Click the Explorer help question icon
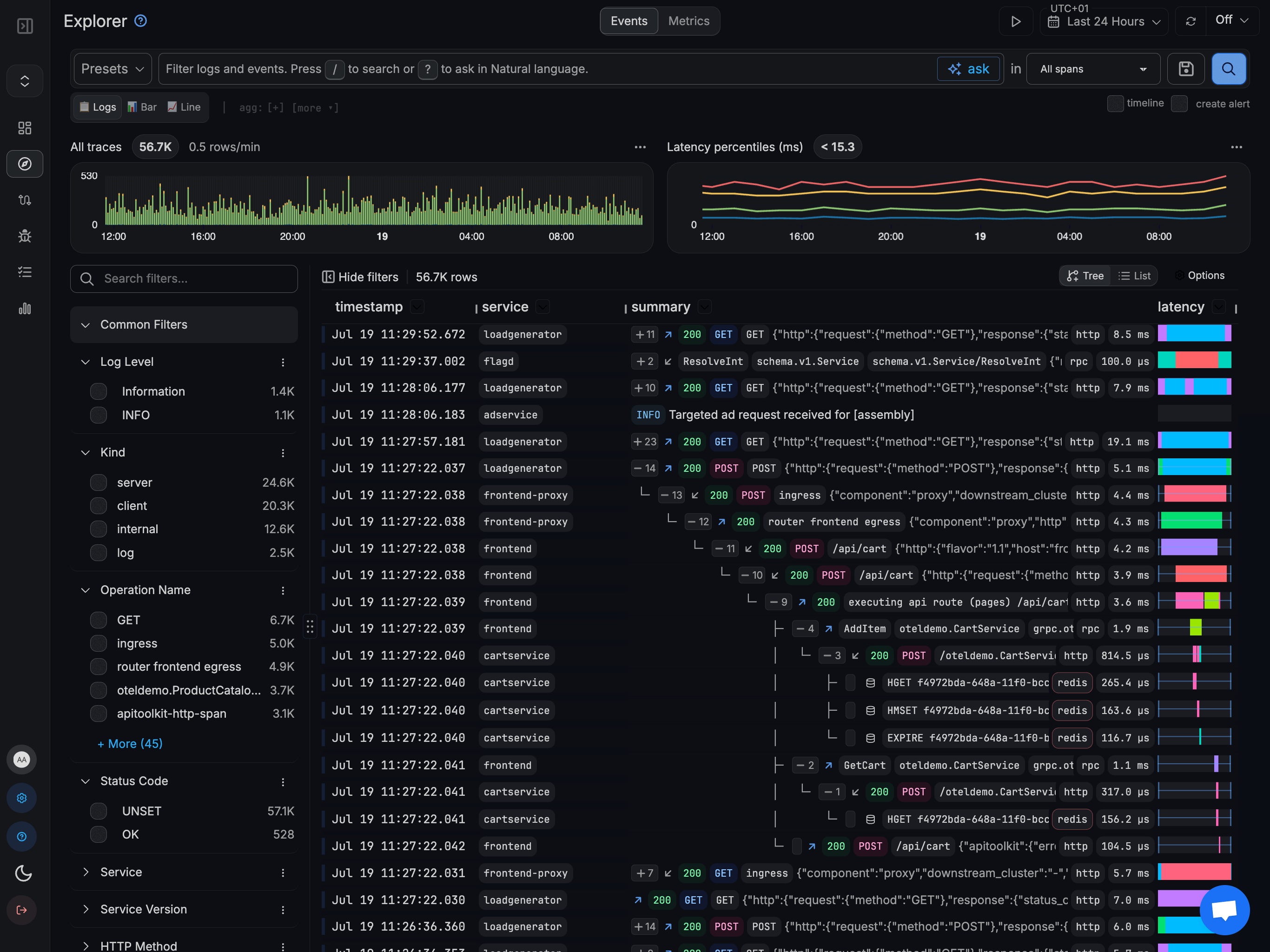 141,21
